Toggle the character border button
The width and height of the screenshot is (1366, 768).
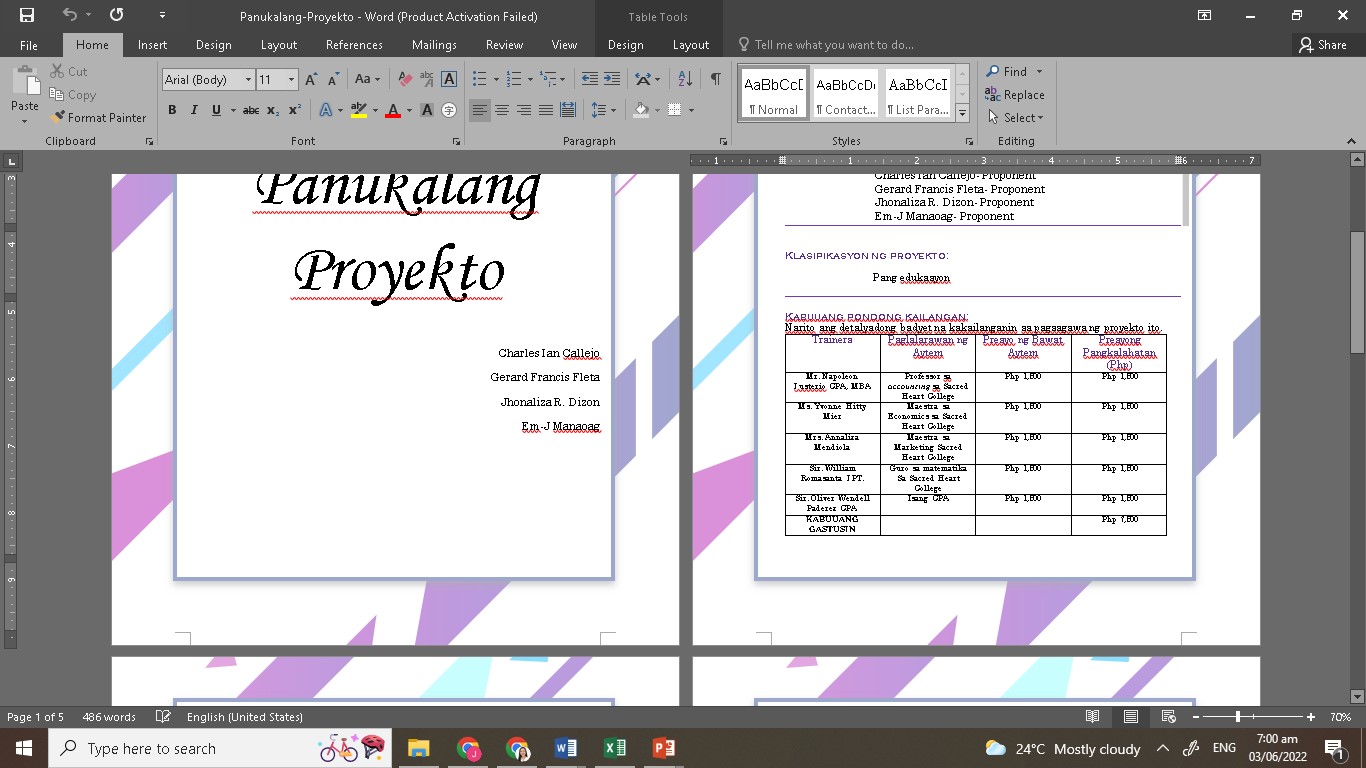pyautogui.click(x=449, y=79)
